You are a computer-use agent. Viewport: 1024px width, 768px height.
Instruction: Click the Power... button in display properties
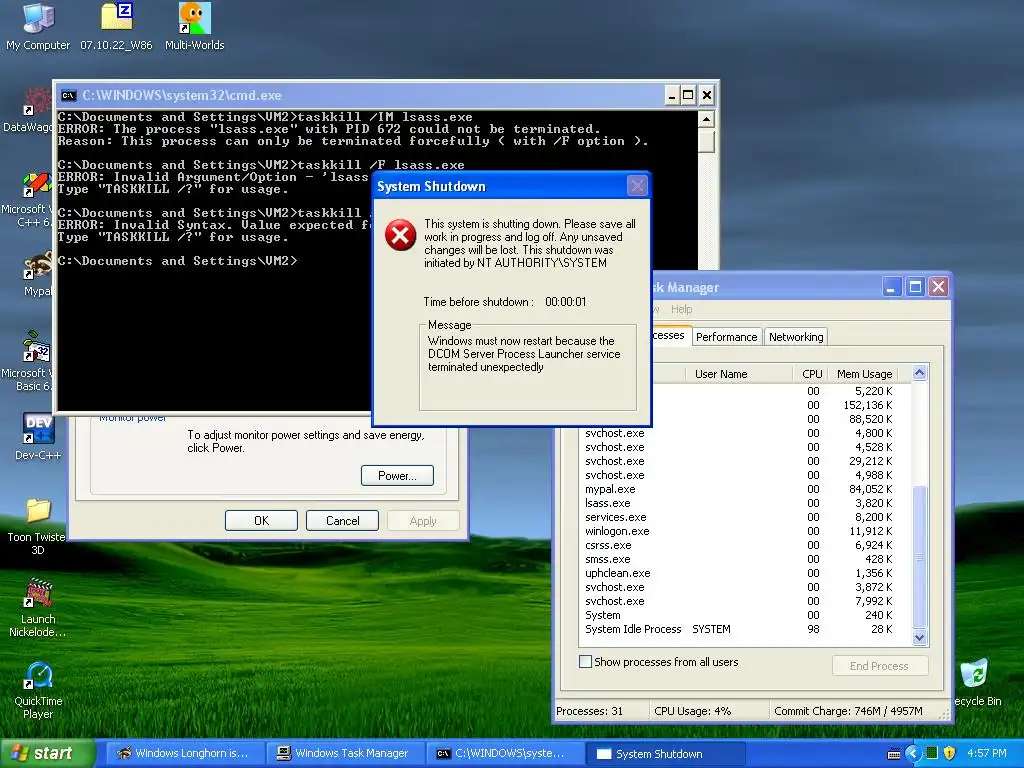click(397, 475)
